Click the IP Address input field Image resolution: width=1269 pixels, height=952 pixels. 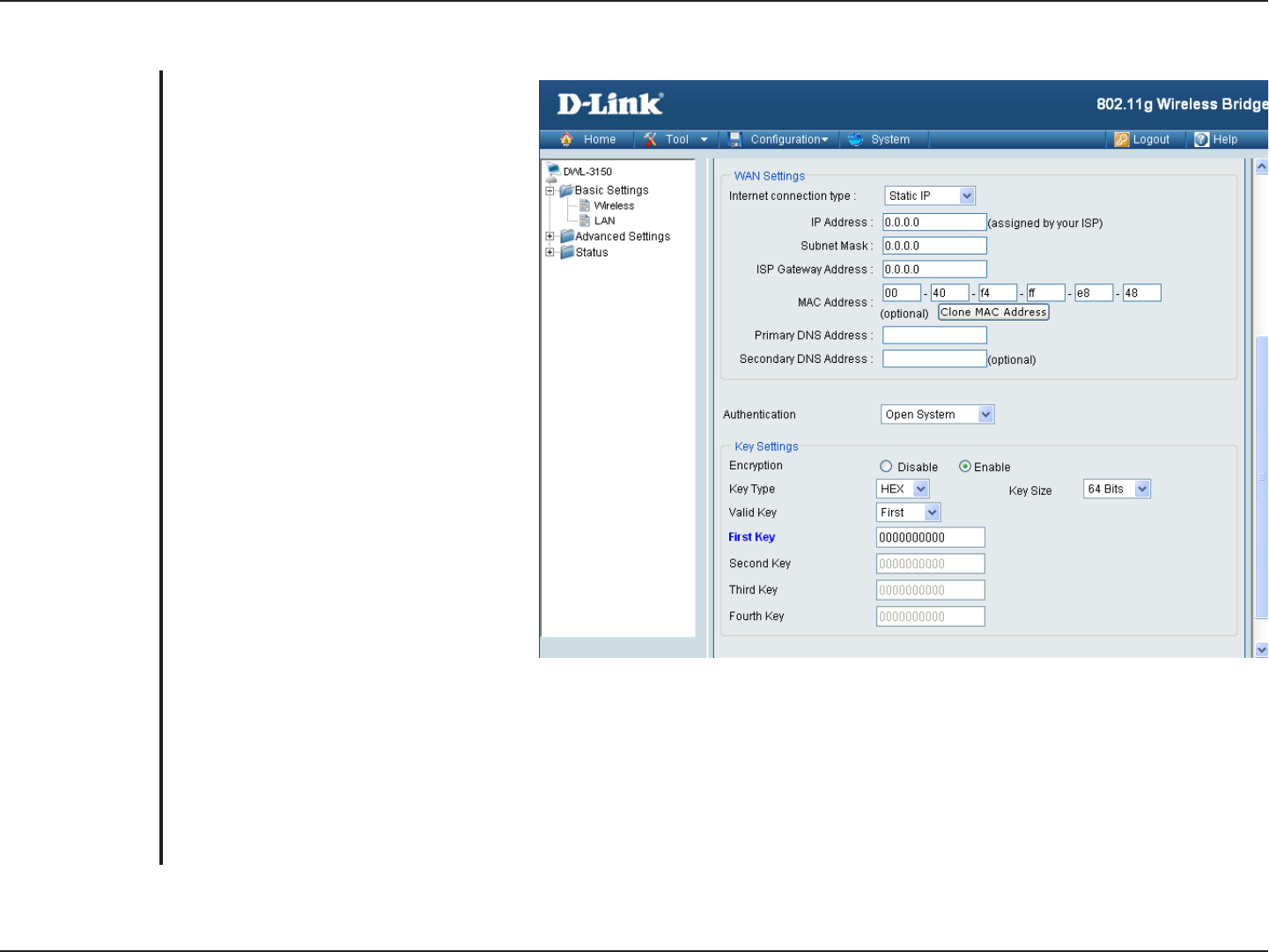(934, 222)
